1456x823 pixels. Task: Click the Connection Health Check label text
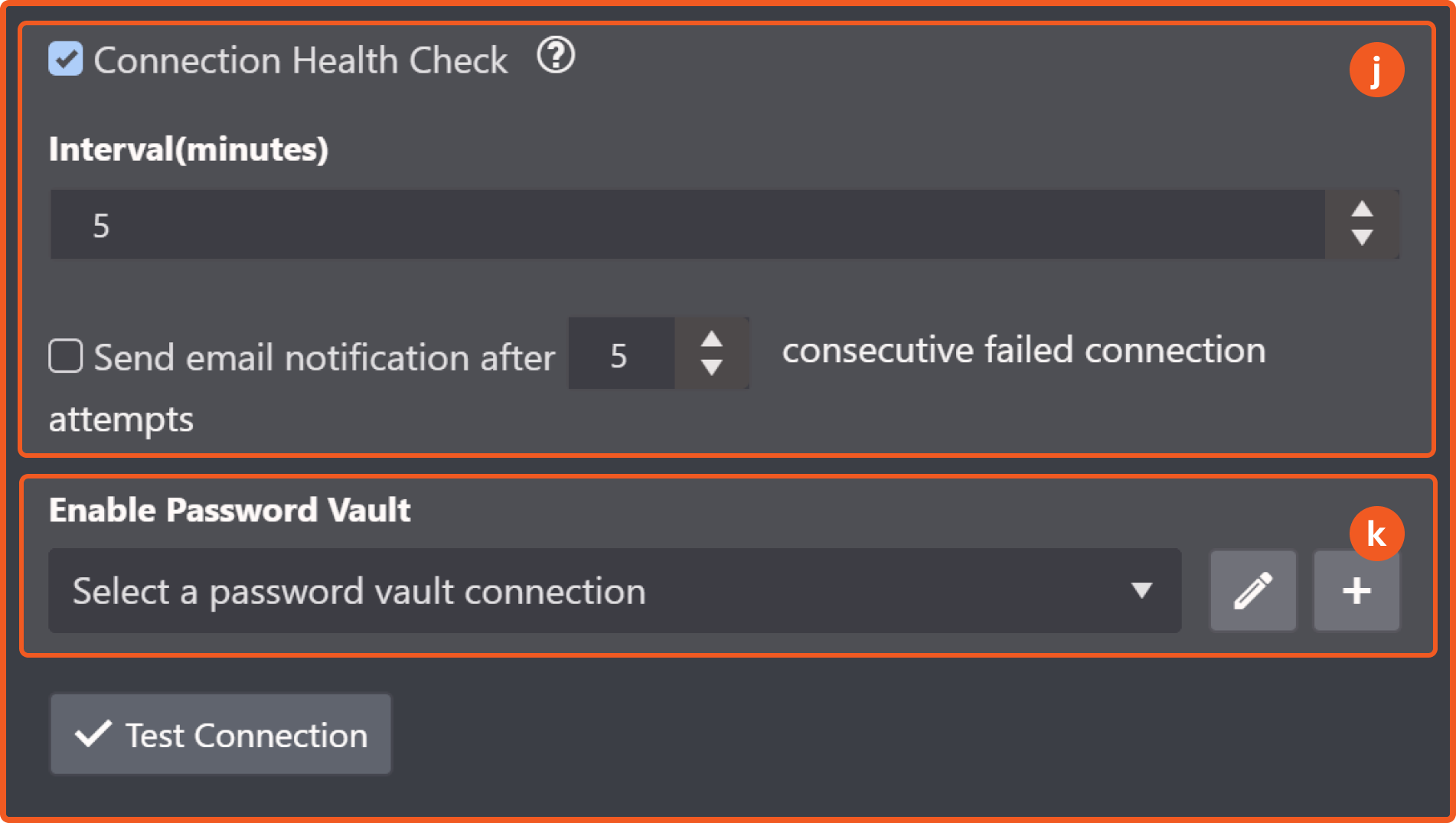300,60
